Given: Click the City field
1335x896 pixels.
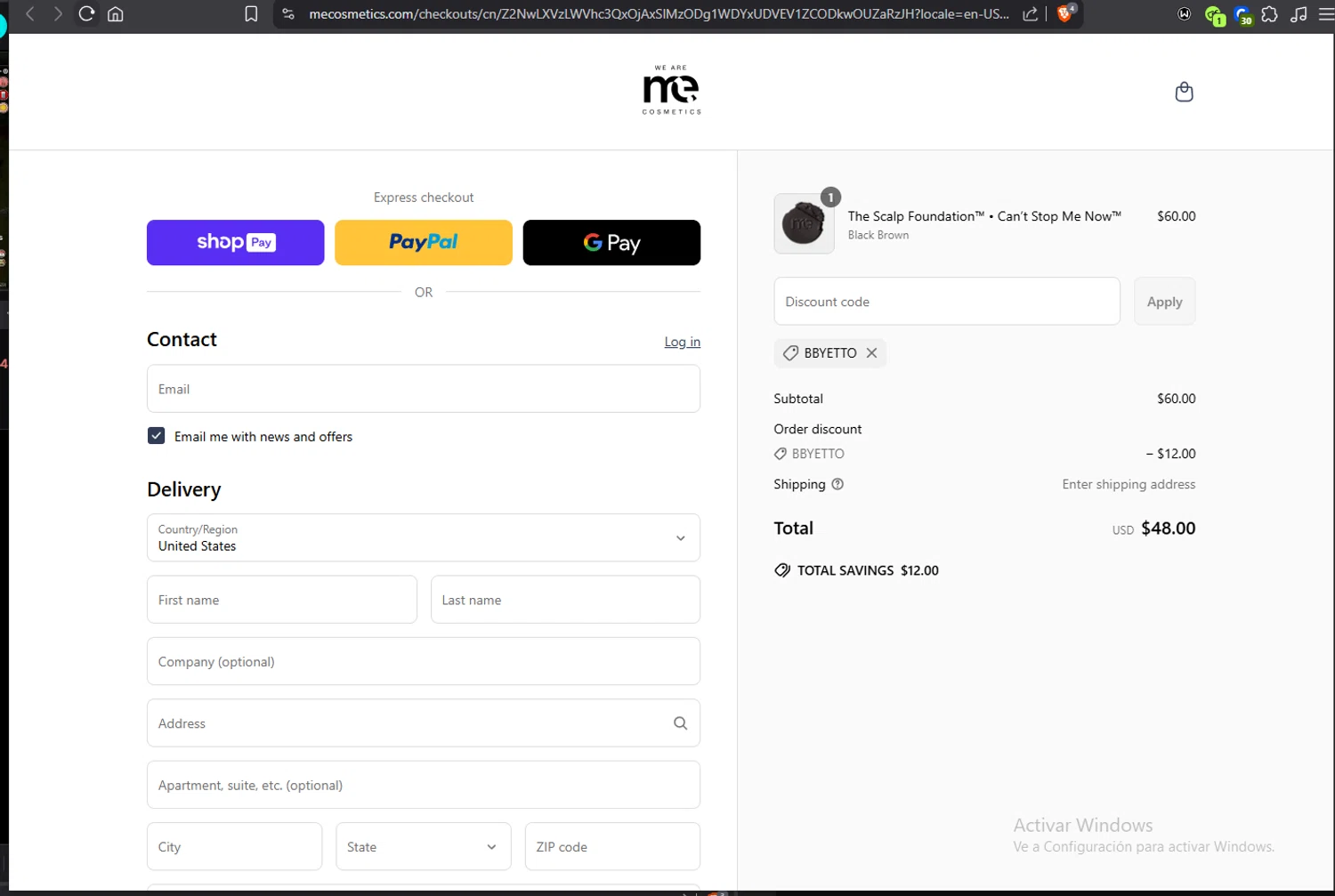Looking at the screenshot, I should 234,846.
